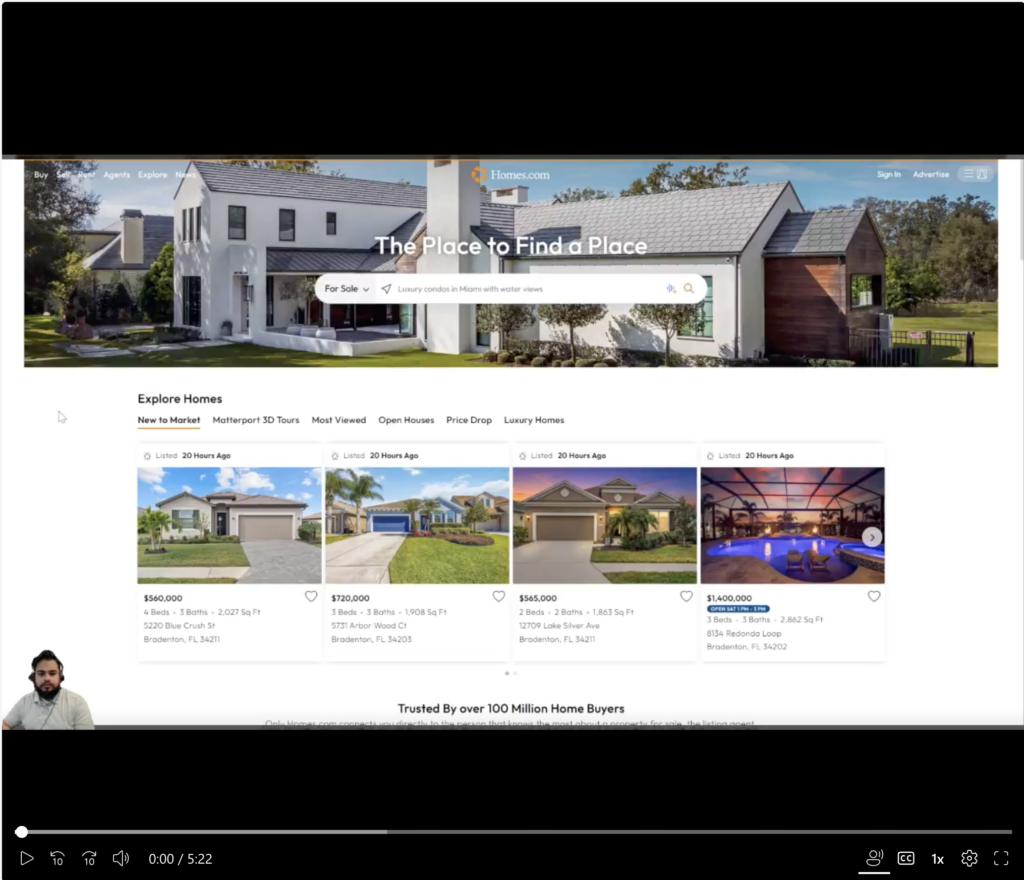Open the video settings gear

point(968,858)
